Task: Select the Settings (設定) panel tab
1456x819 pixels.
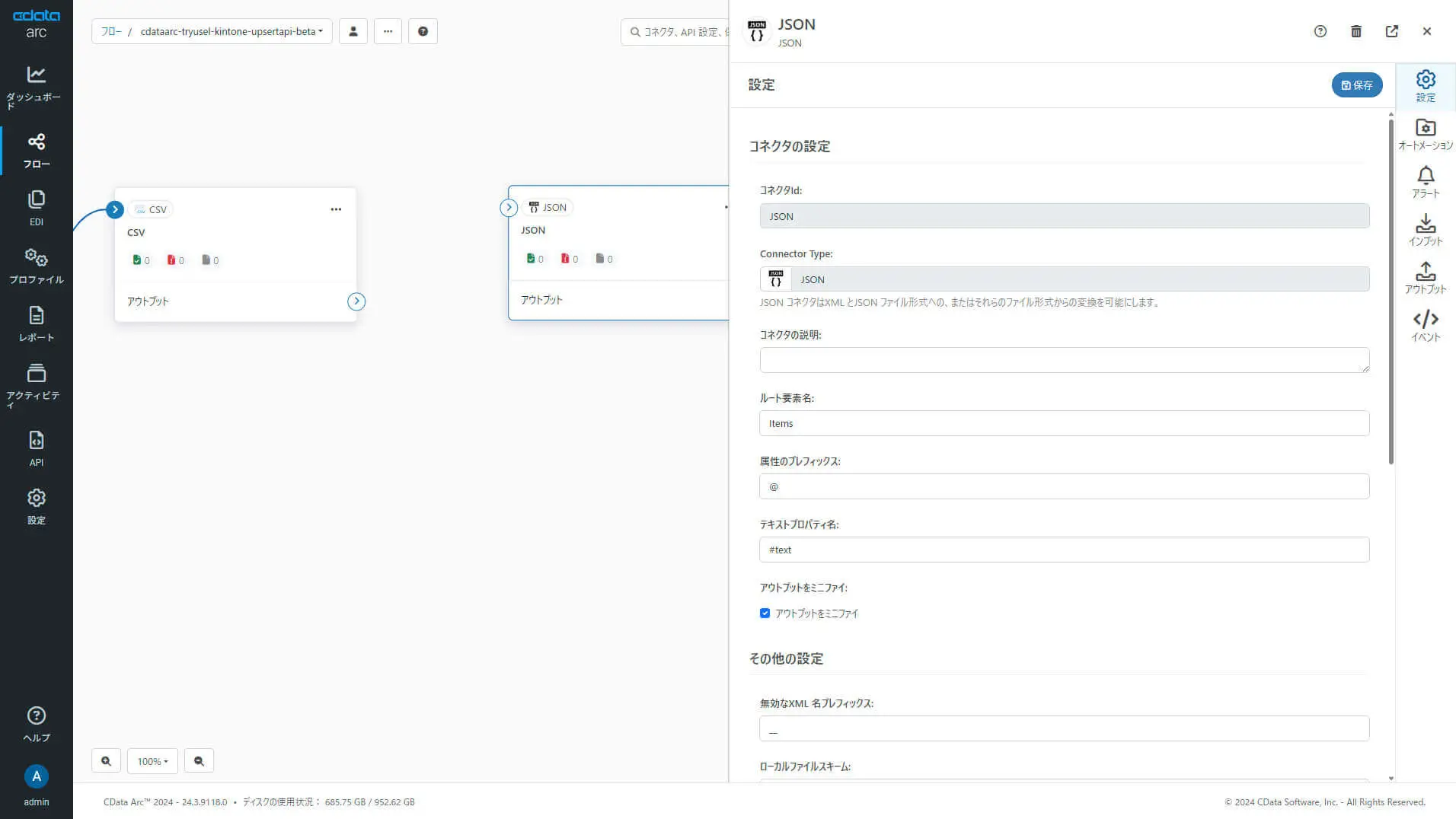Action: tap(1426, 86)
